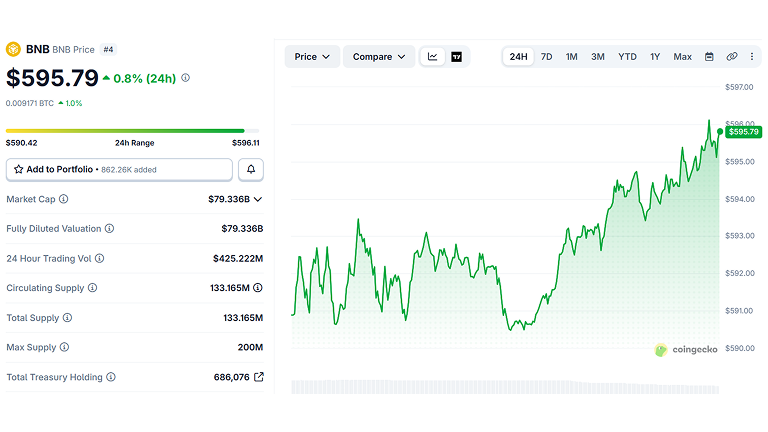Screen dimensions: 768x432
Task: Click the 133.165M total supply value
Action: pyautogui.click(x=243, y=317)
